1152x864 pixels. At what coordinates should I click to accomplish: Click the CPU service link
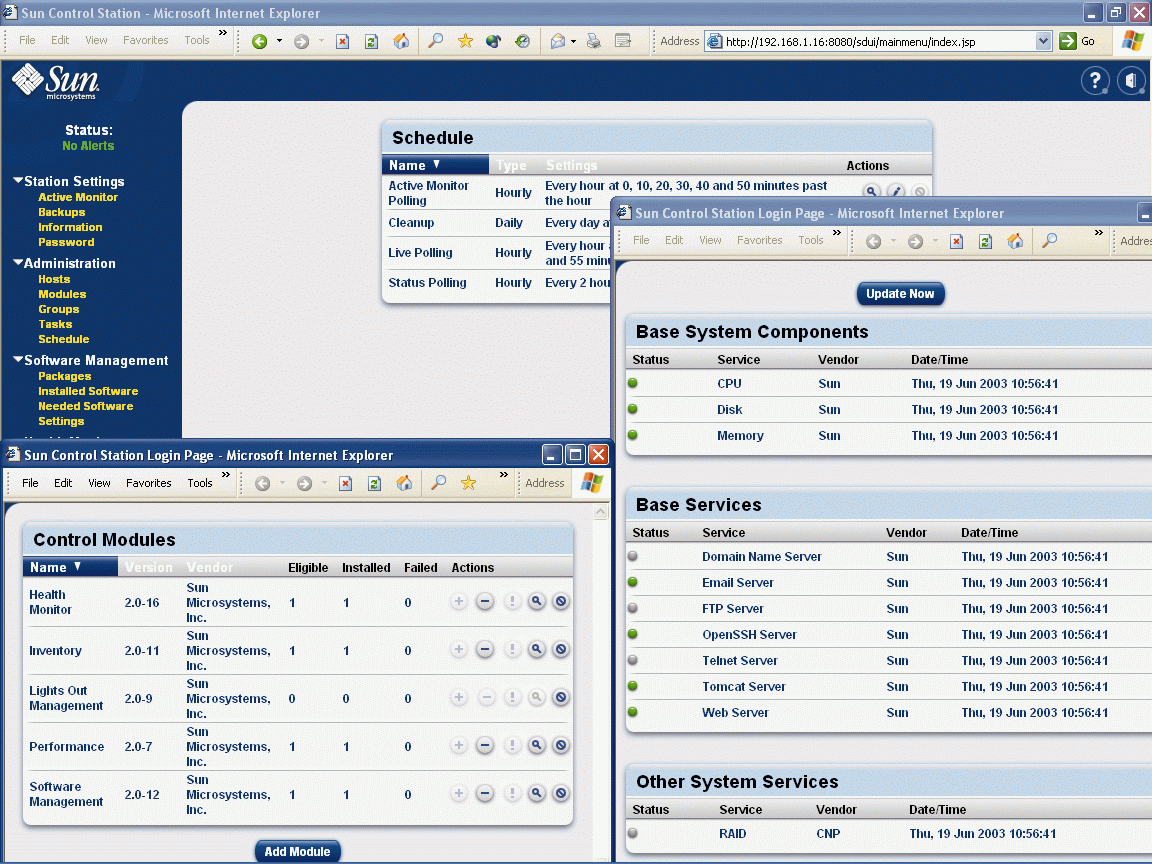pos(730,384)
